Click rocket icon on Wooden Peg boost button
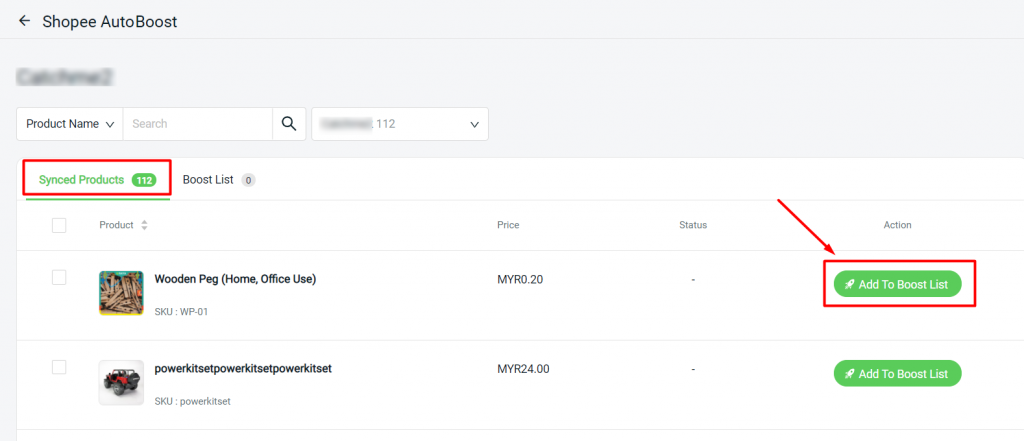Viewport: 1024px width, 441px height. 849,285
